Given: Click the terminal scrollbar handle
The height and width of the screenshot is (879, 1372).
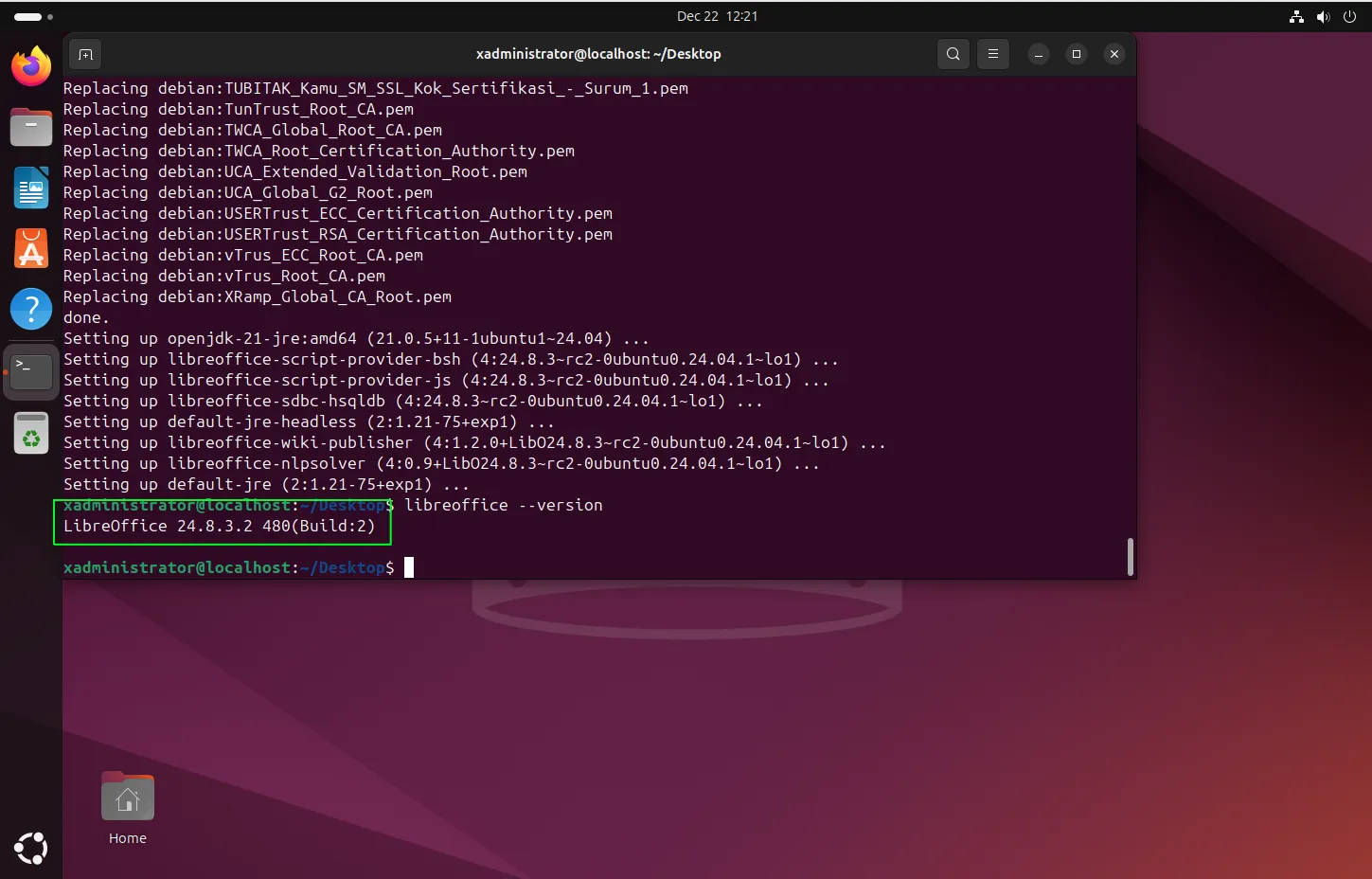Looking at the screenshot, I should point(1130,557).
